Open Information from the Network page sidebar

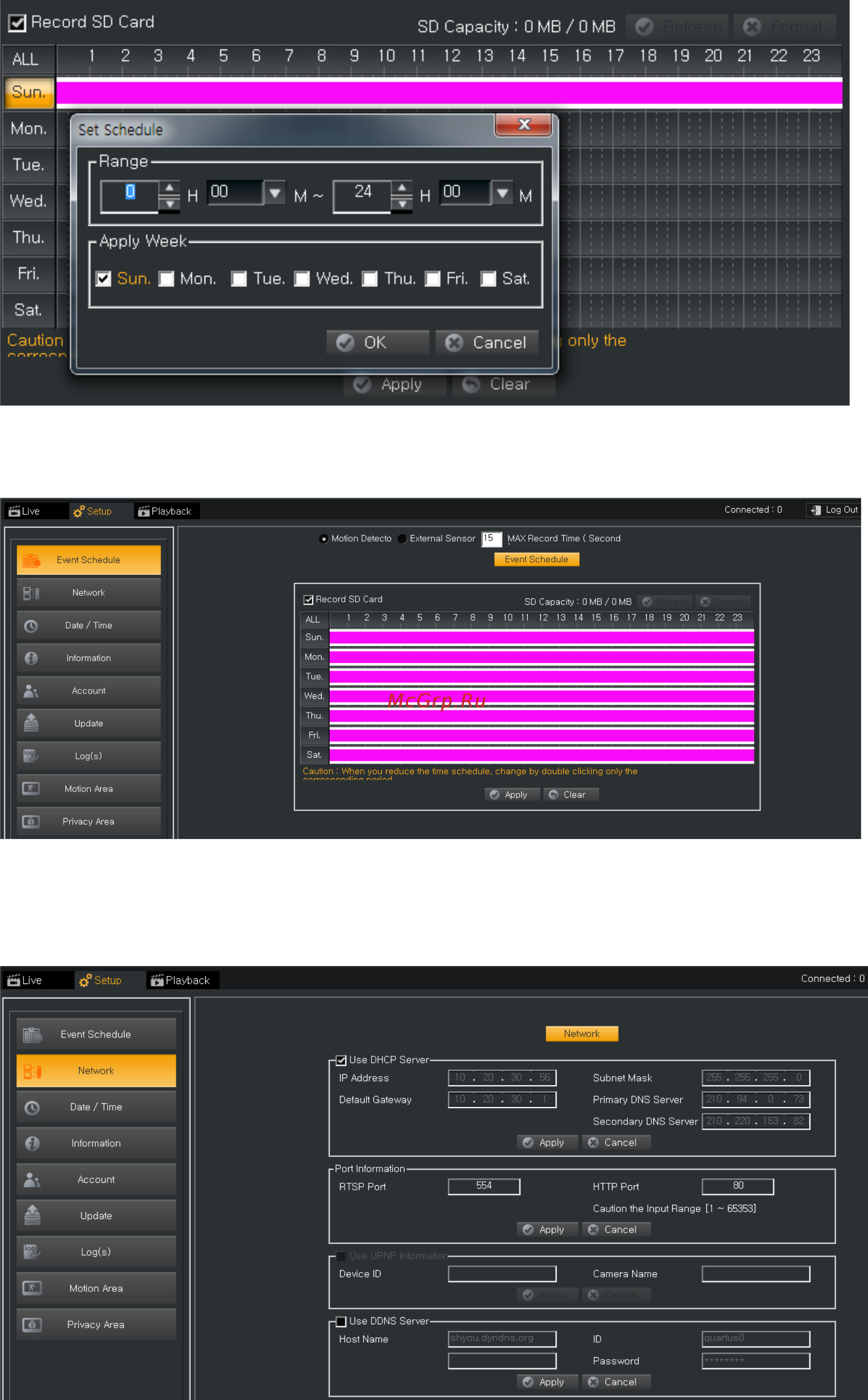coord(96,1143)
